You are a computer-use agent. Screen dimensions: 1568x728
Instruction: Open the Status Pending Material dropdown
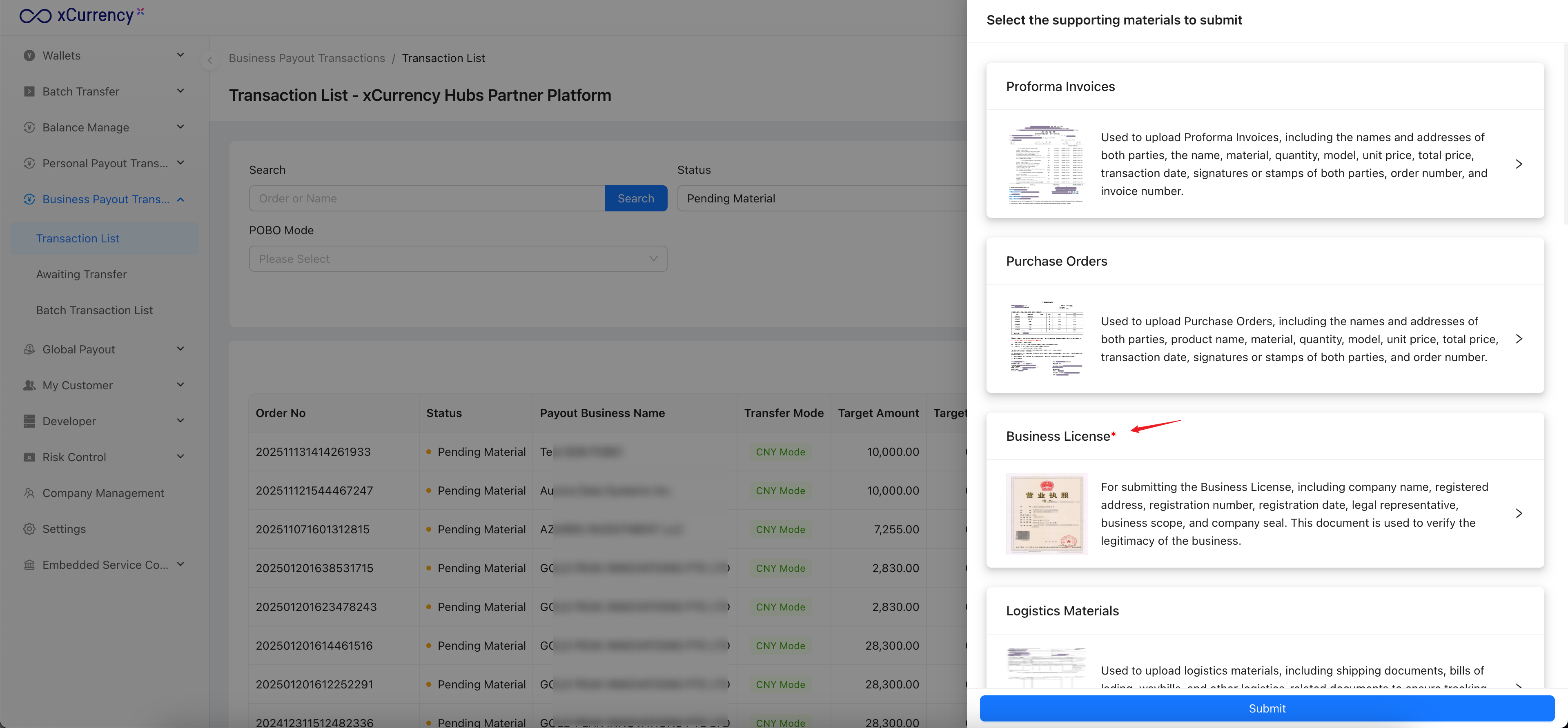click(x=822, y=198)
